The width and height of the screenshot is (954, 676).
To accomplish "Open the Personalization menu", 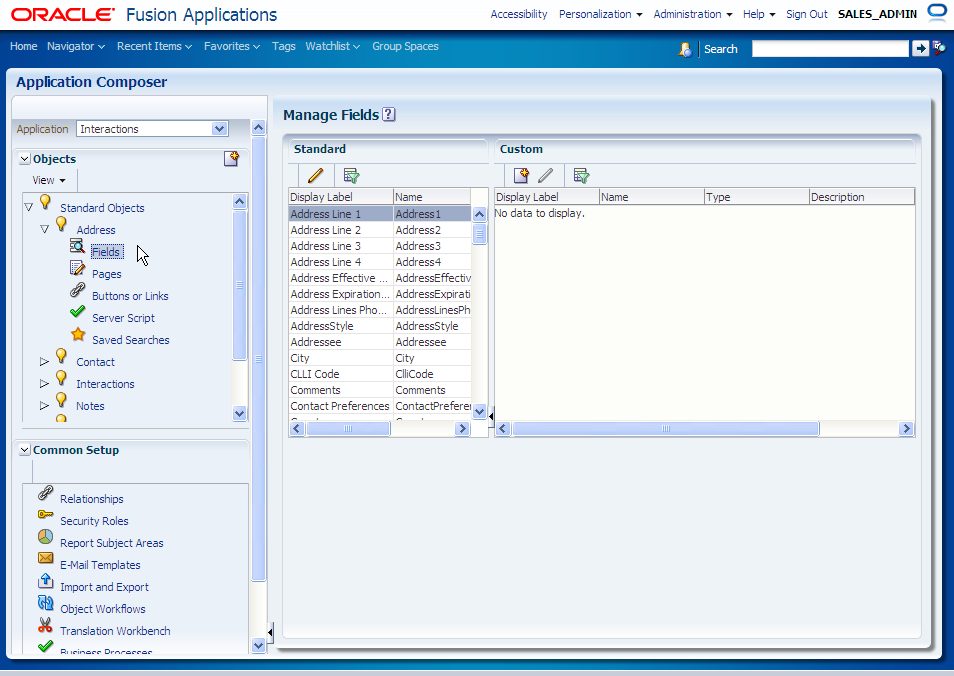I will pyautogui.click(x=601, y=14).
